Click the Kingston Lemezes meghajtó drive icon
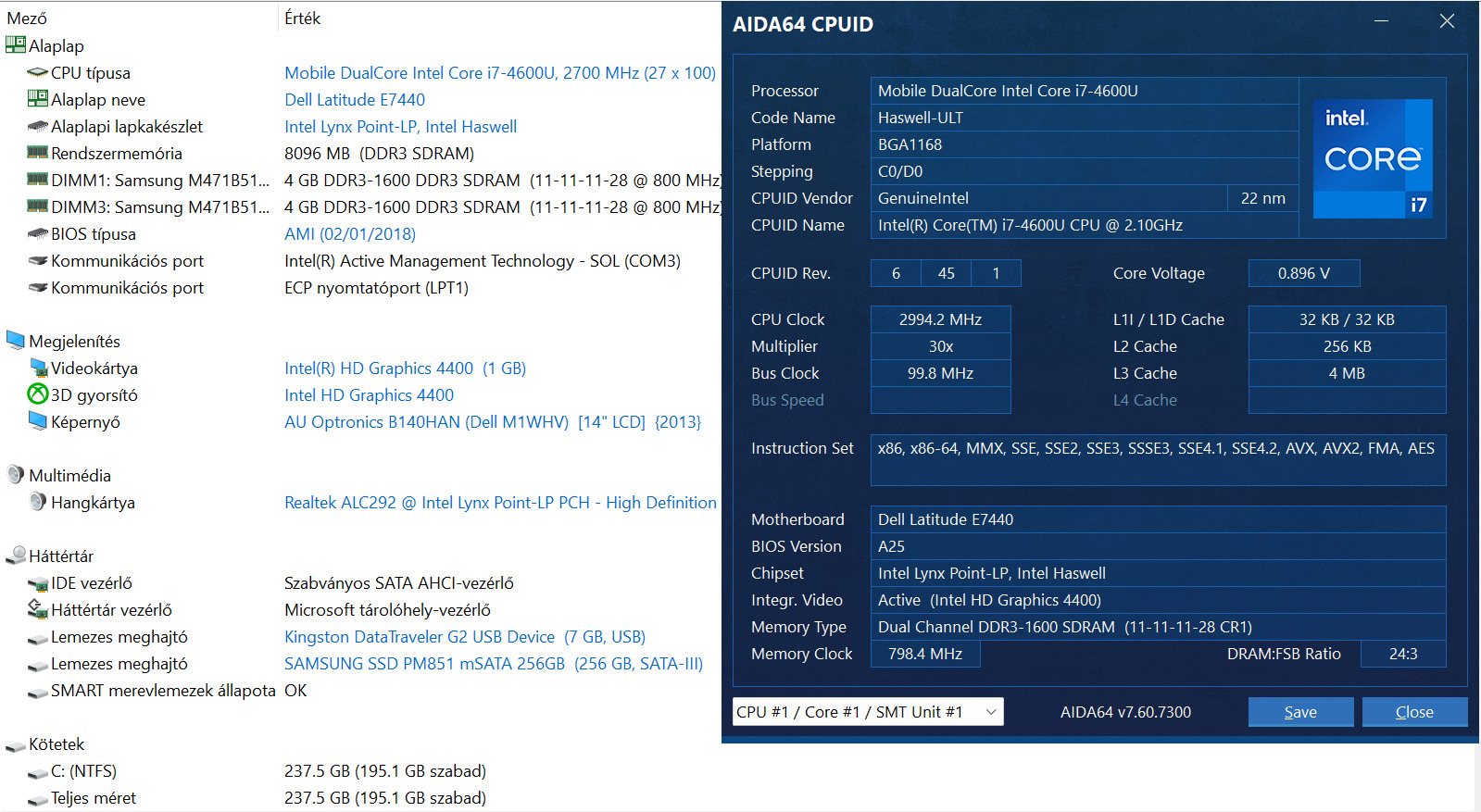 (38, 638)
